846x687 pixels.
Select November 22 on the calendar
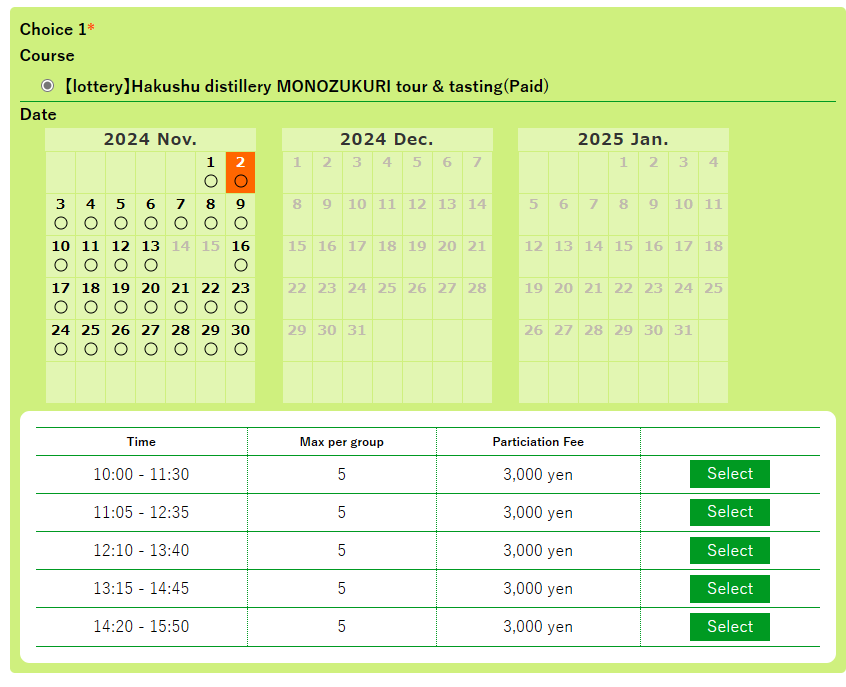point(210,299)
